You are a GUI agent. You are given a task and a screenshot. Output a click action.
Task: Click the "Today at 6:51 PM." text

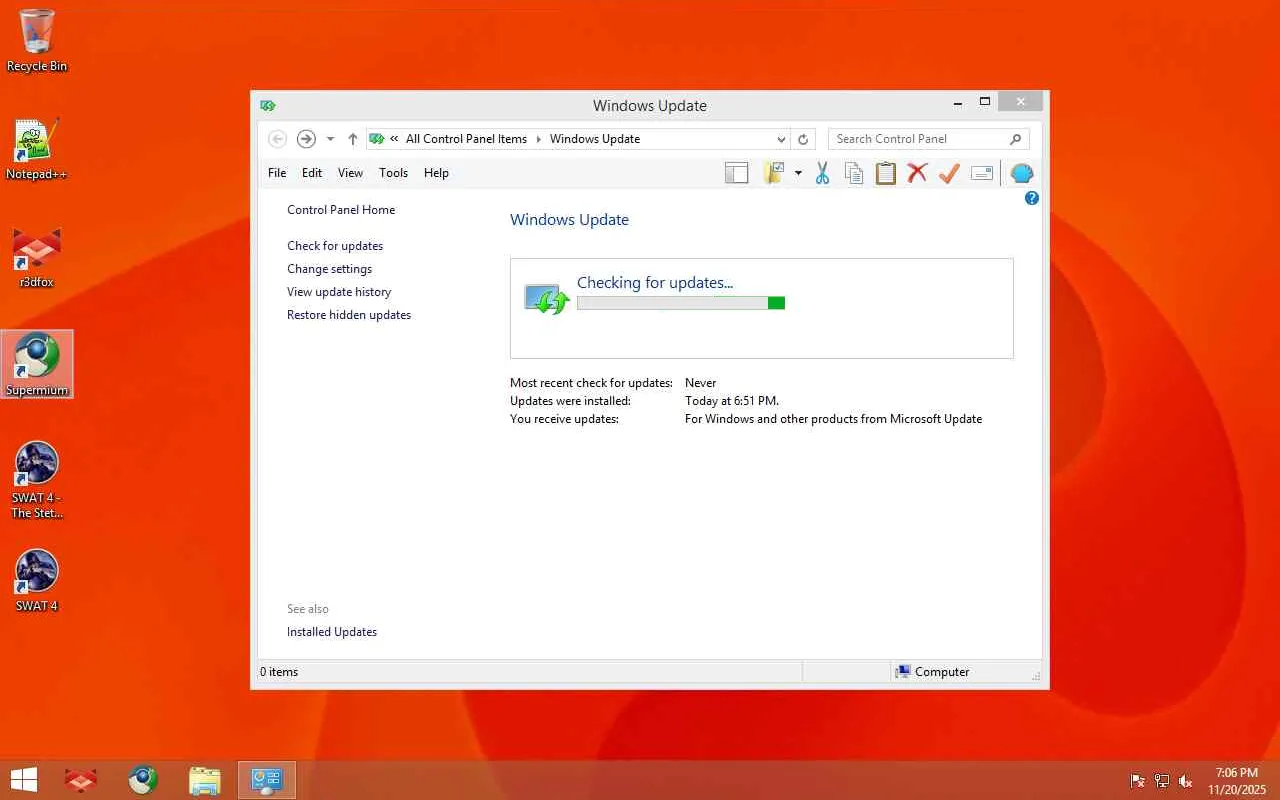tap(732, 401)
